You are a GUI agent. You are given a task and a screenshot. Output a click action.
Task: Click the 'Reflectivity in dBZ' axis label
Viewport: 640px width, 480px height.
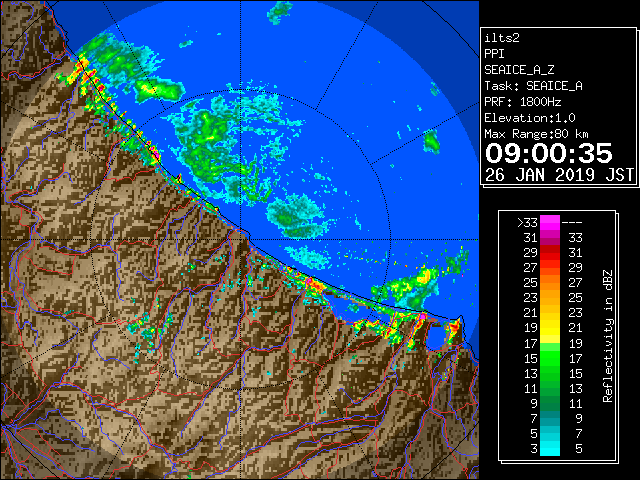pyautogui.click(x=608, y=336)
